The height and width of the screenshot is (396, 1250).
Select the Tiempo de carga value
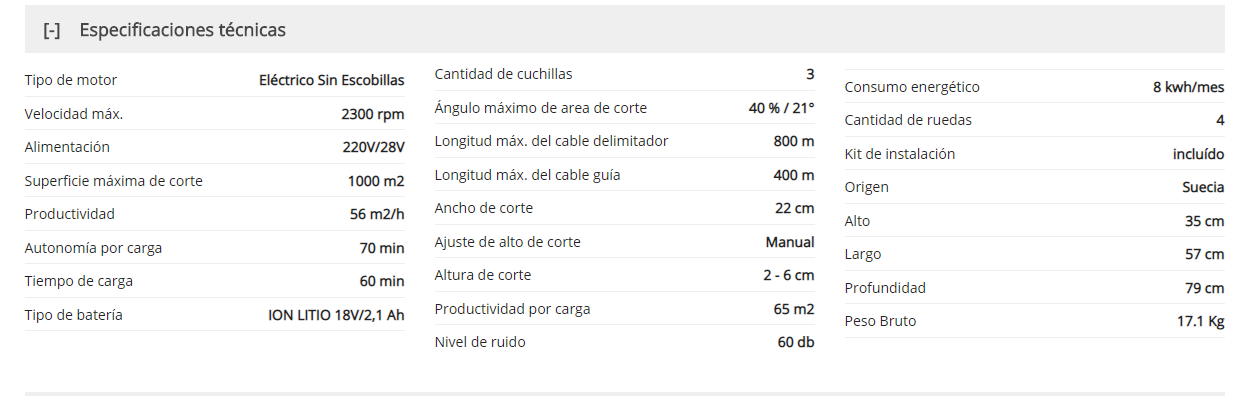[382, 281]
